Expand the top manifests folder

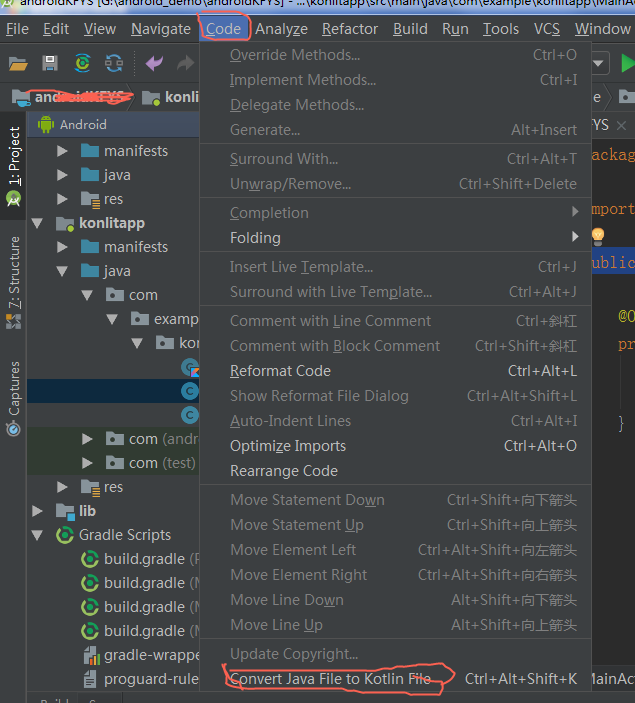[62, 151]
